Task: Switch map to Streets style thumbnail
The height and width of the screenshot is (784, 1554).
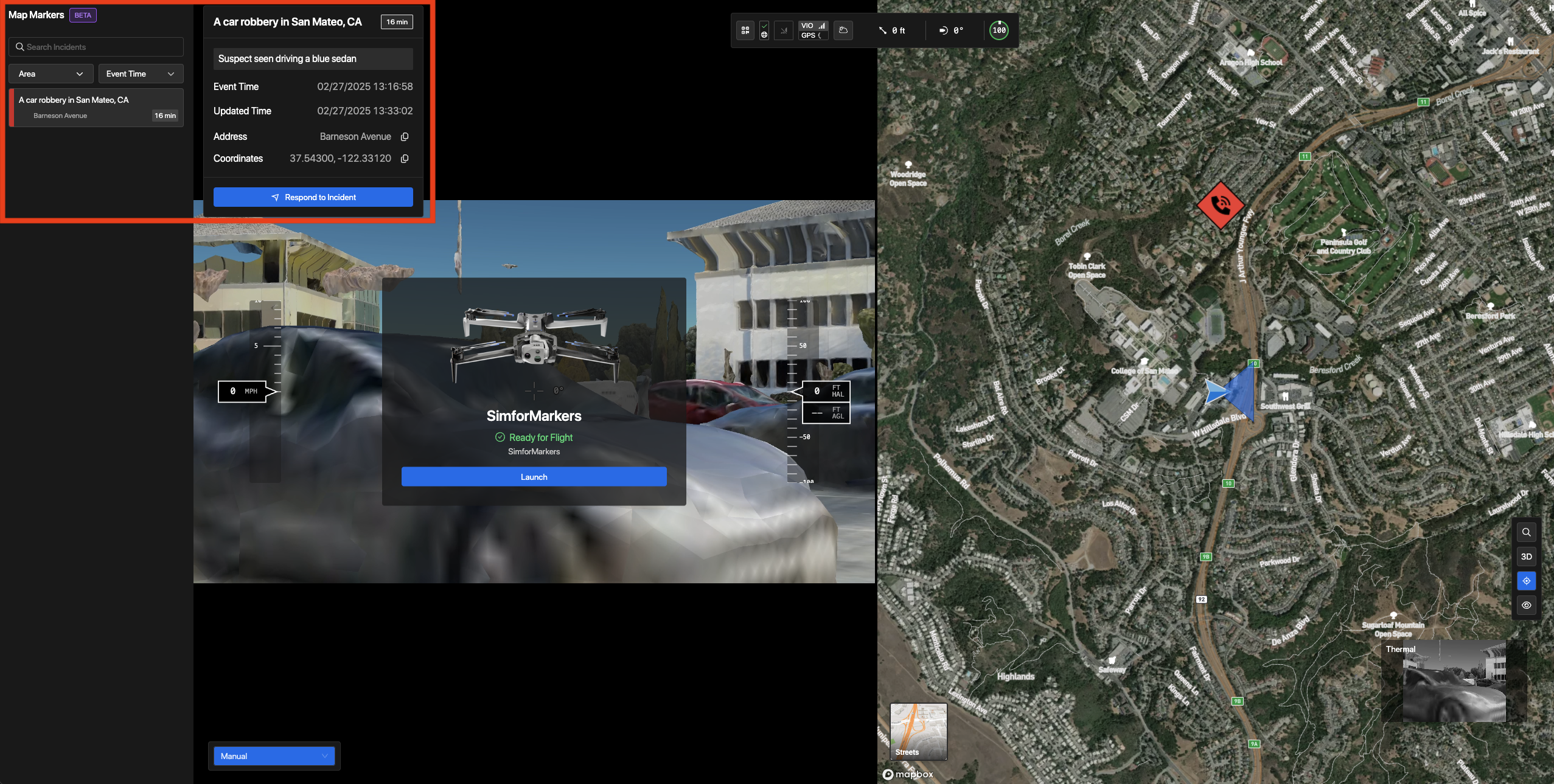Action: (x=918, y=732)
